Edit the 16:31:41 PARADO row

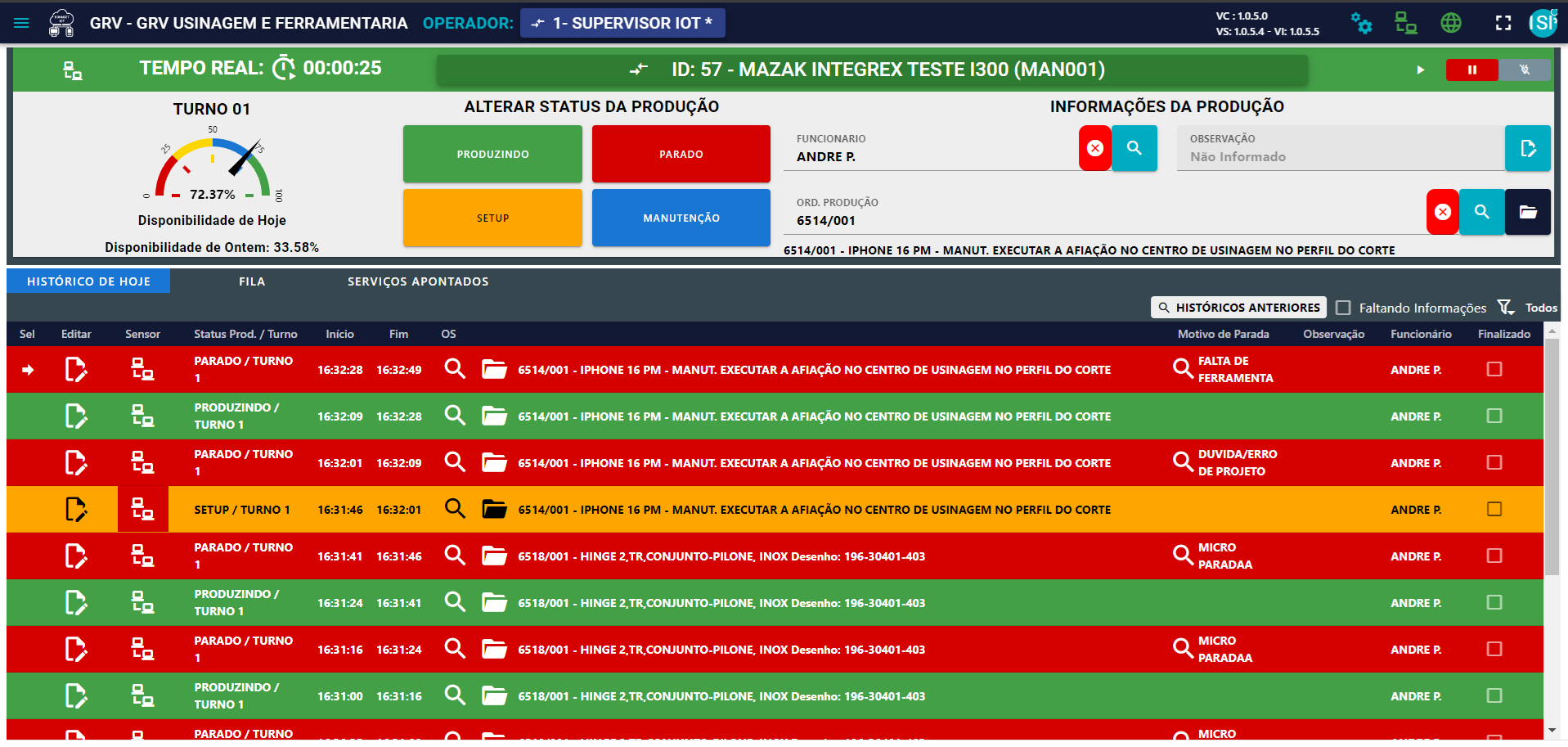[75, 556]
